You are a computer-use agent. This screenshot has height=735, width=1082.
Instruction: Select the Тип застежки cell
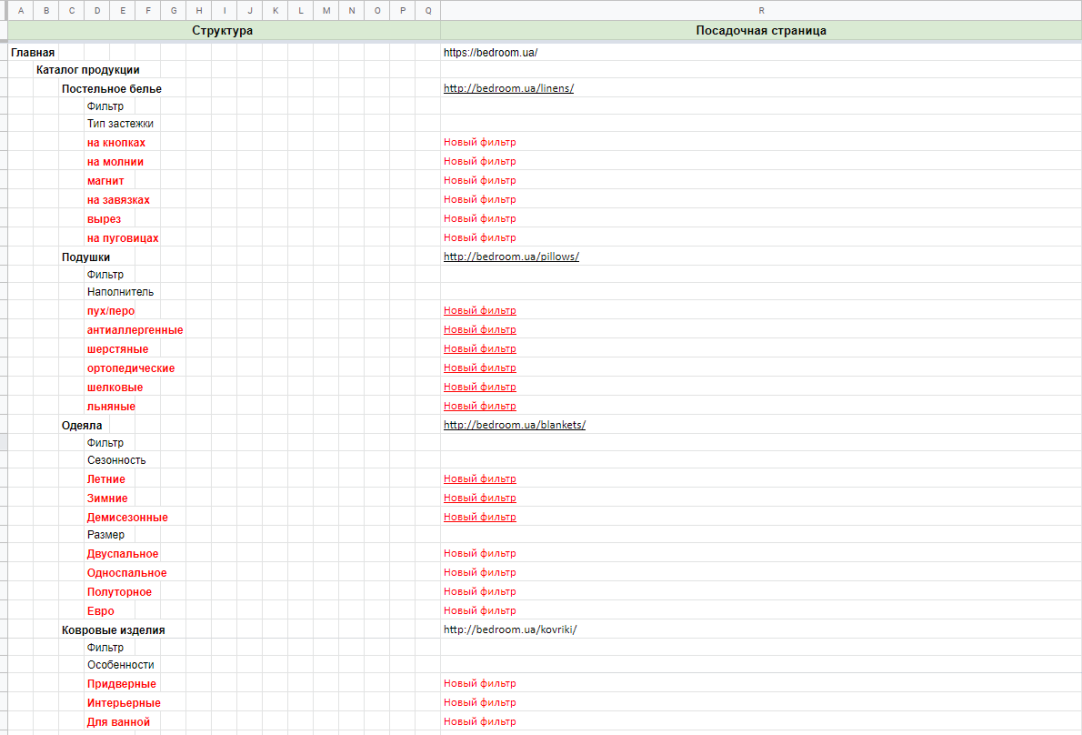(x=120, y=124)
